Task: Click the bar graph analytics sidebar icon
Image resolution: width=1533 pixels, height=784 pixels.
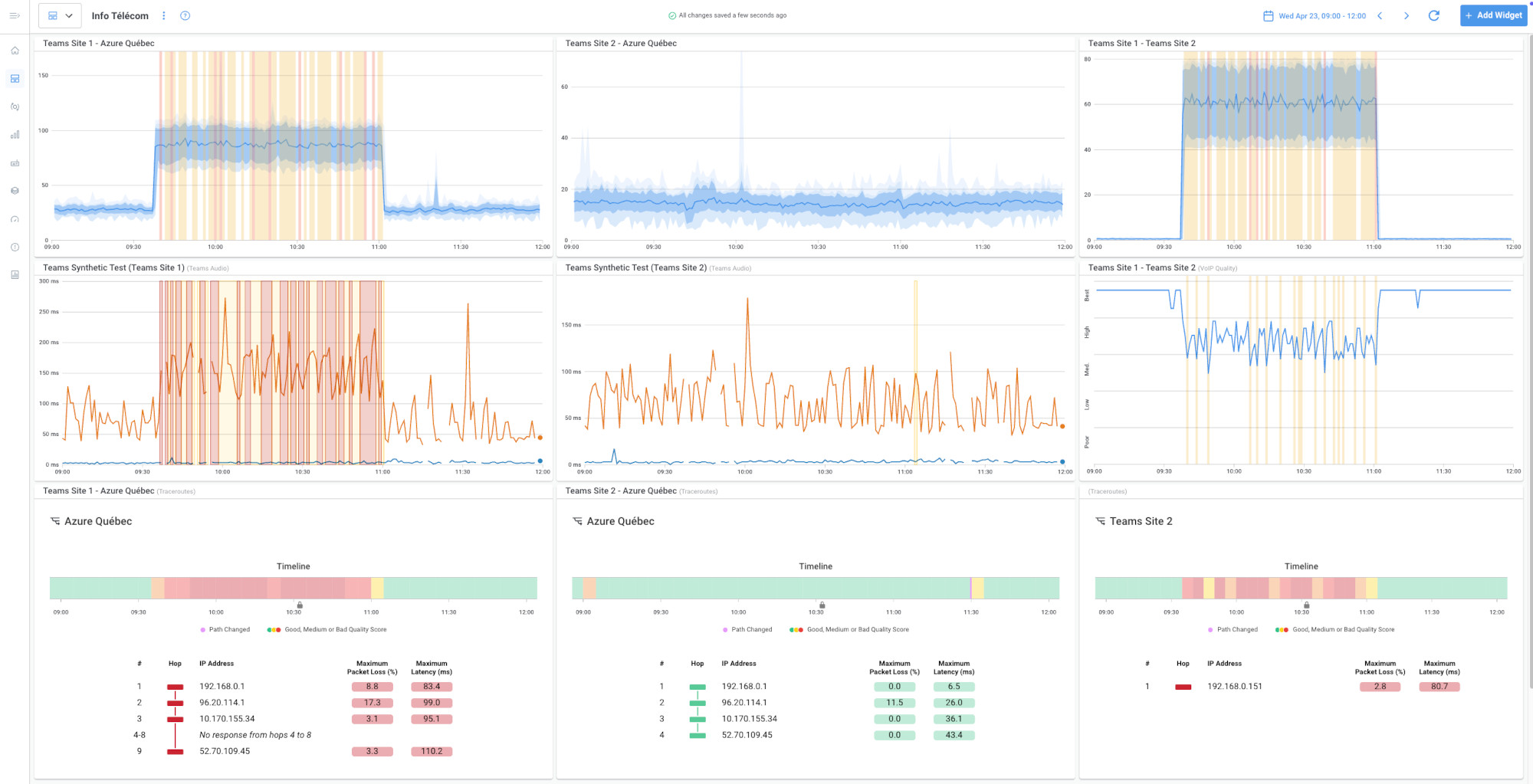Action: [x=14, y=134]
